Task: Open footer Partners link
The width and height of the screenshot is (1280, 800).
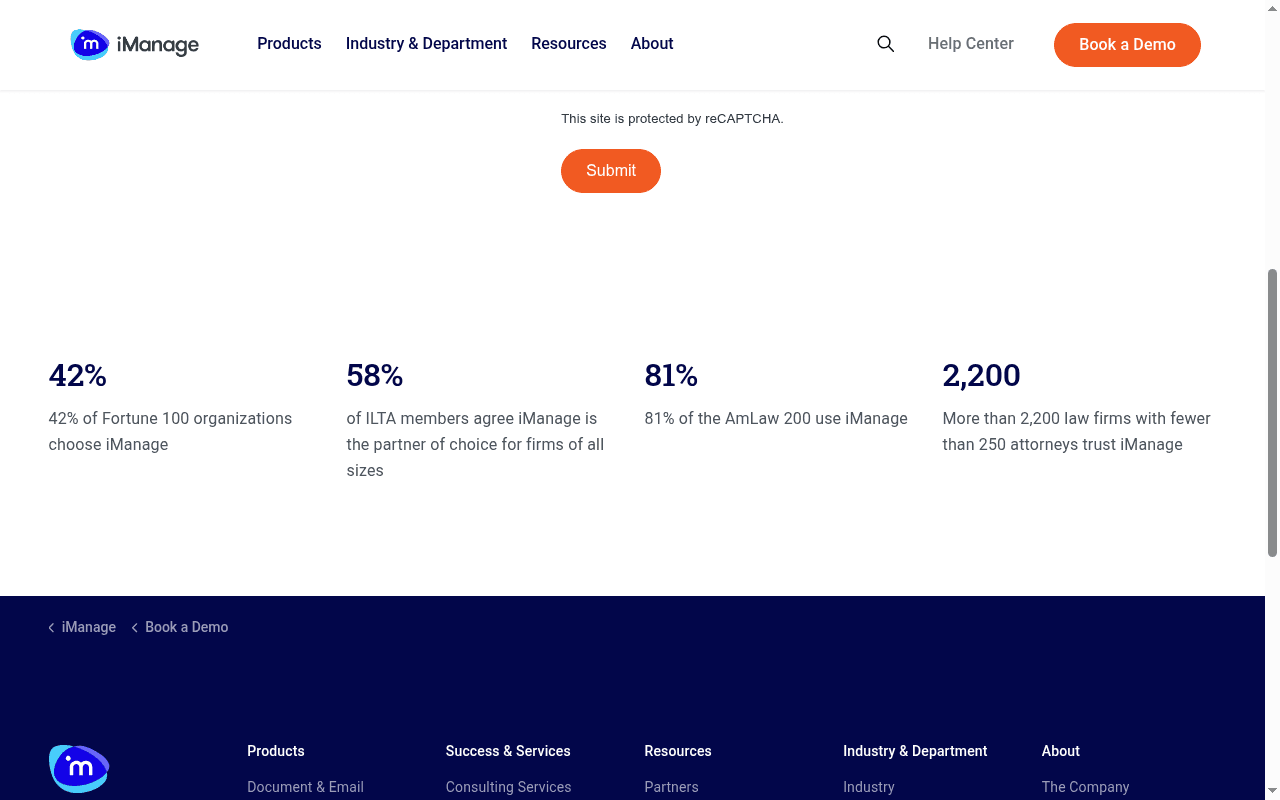Action: tap(671, 787)
